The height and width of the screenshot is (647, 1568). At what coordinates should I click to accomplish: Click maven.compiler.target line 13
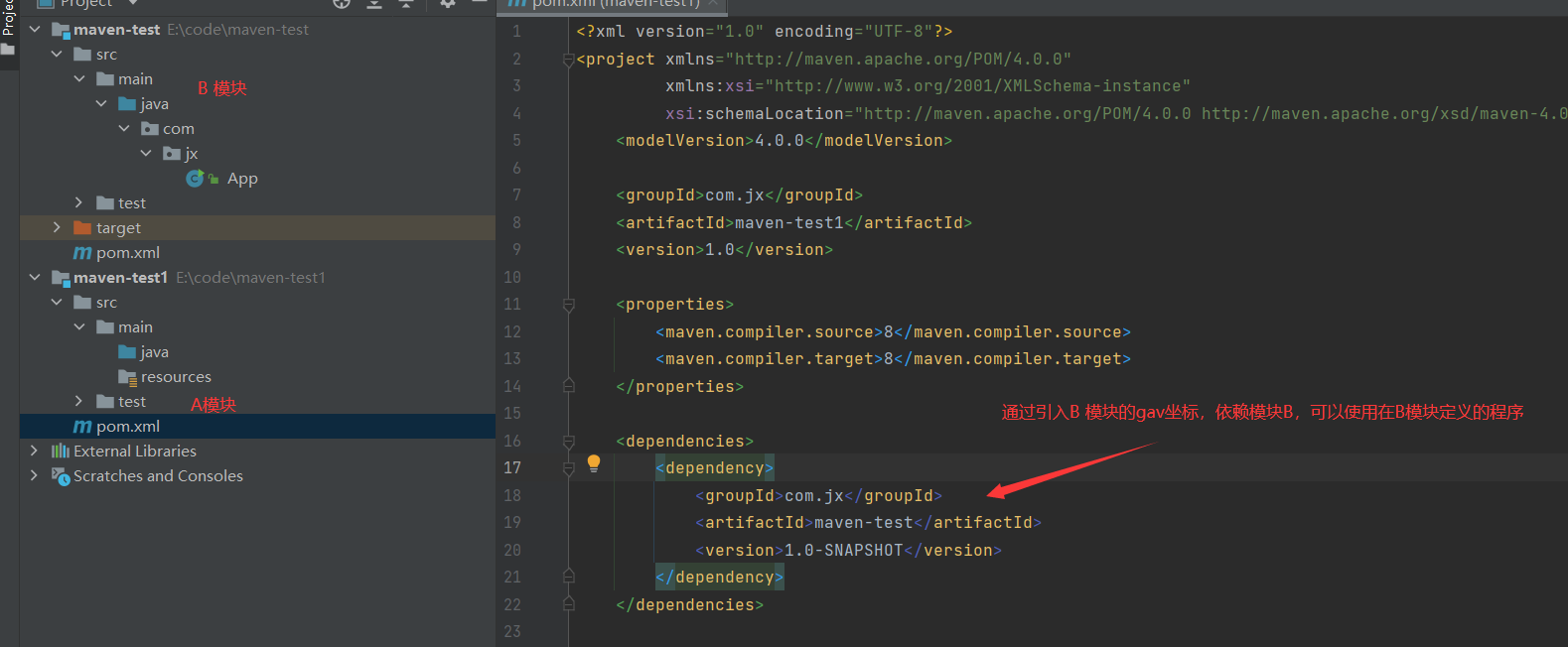[x=894, y=359]
